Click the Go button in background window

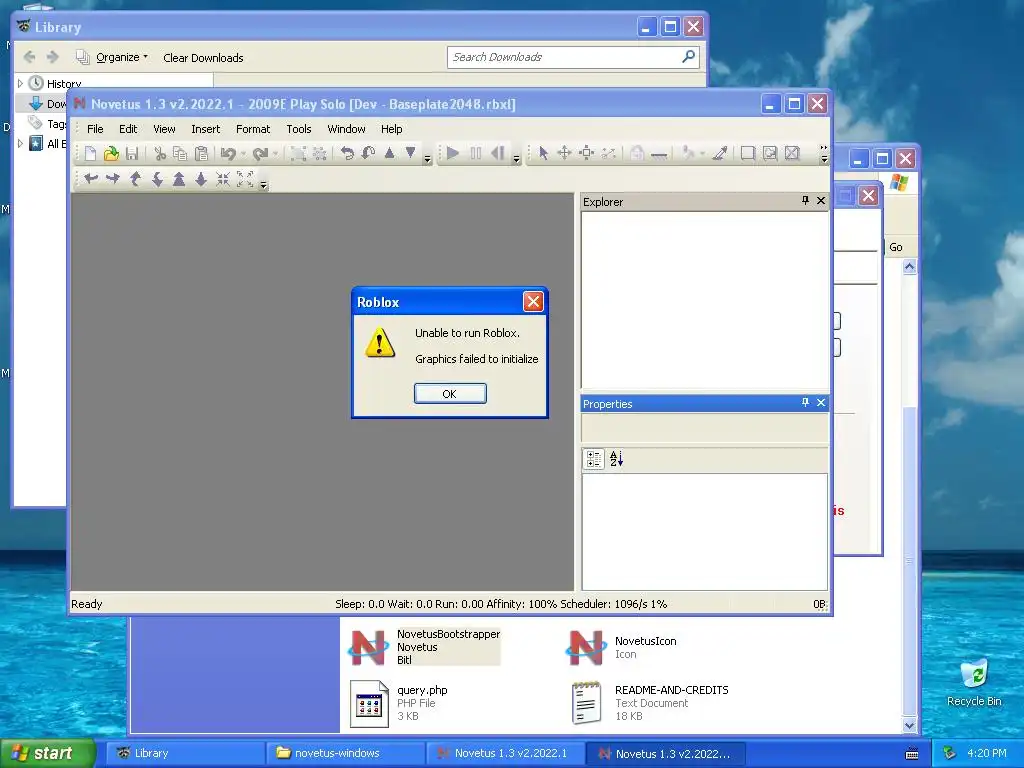click(x=895, y=247)
